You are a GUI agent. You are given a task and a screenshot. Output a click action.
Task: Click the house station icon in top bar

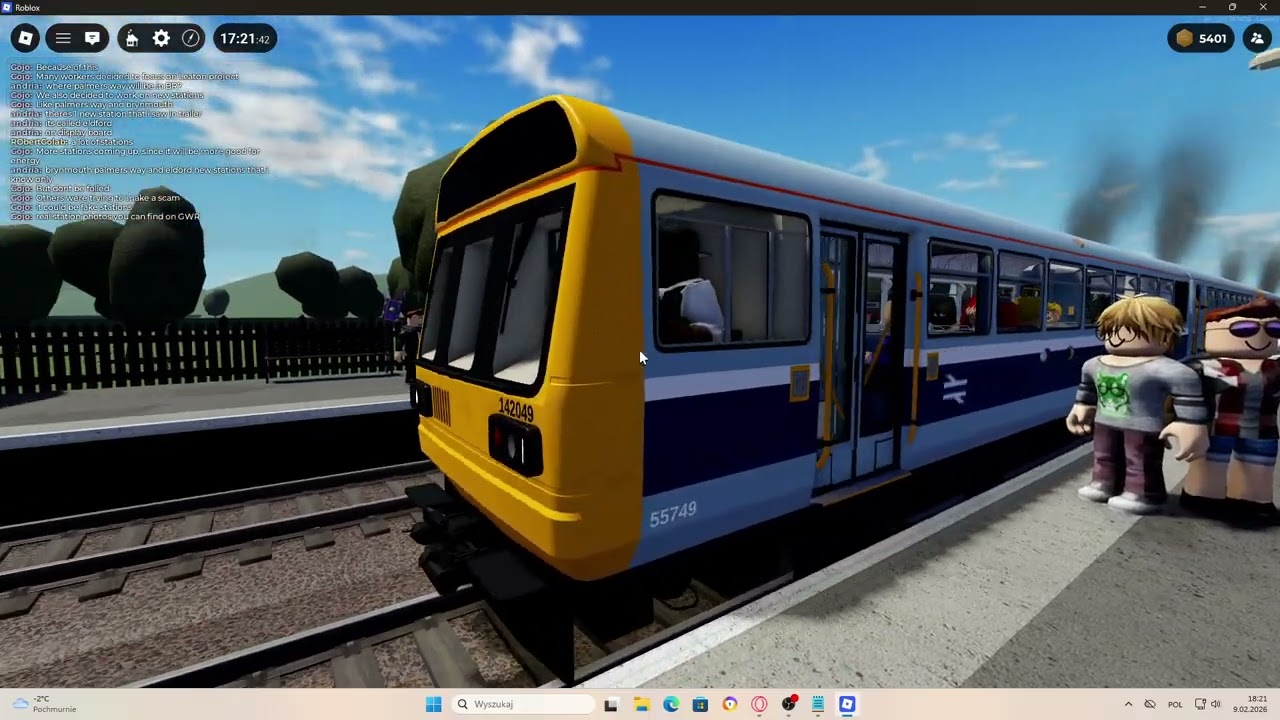click(x=132, y=39)
